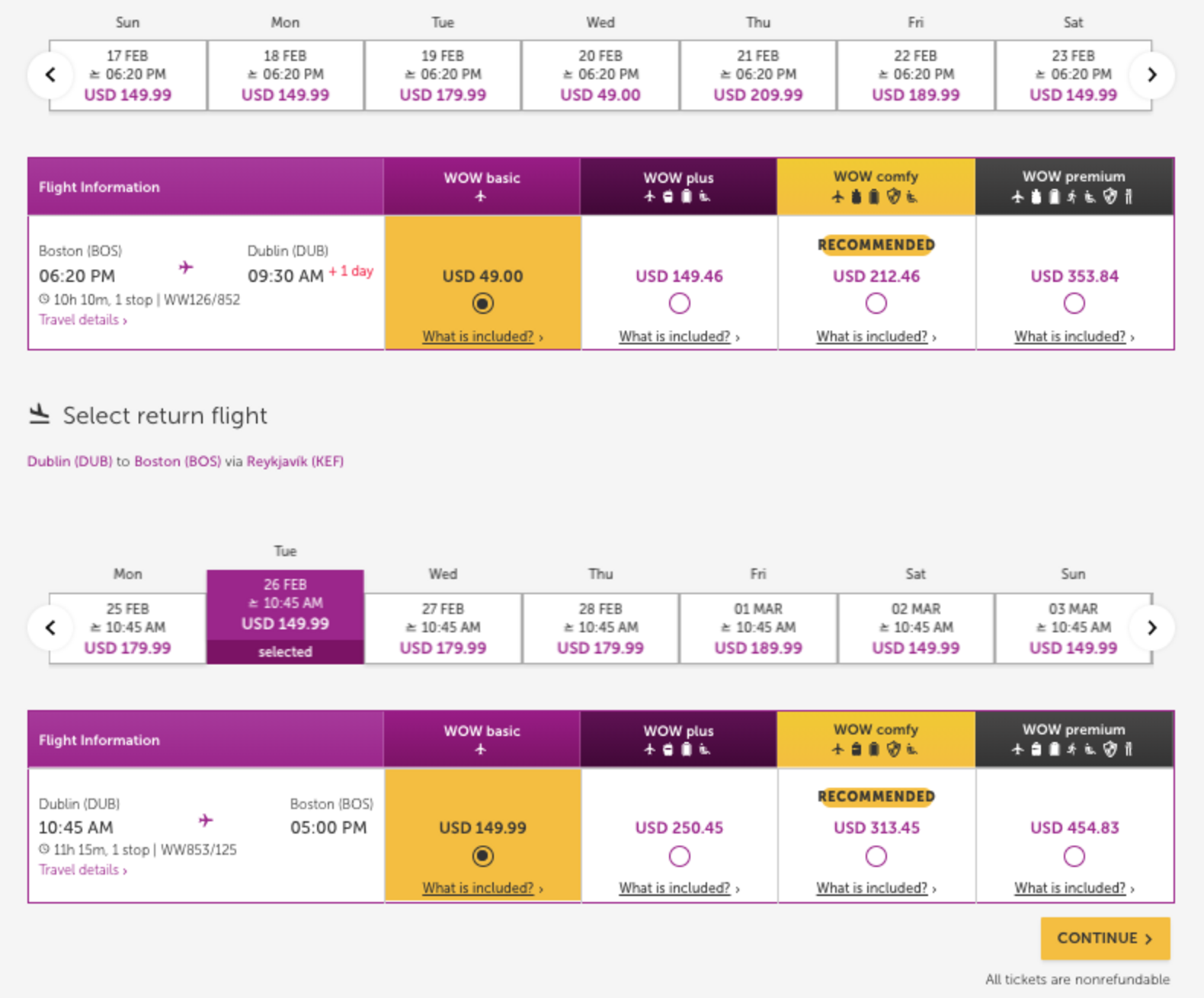Open Dublin (DUB) link in return route
This screenshot has height=998, width=1204.
coord(69,462)
